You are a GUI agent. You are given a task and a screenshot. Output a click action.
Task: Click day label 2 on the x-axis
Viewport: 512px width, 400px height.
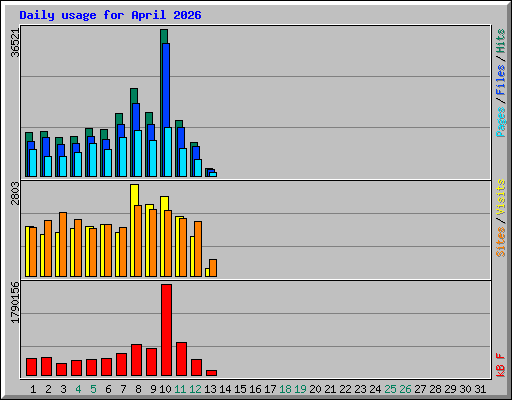(x=48, y=389)
